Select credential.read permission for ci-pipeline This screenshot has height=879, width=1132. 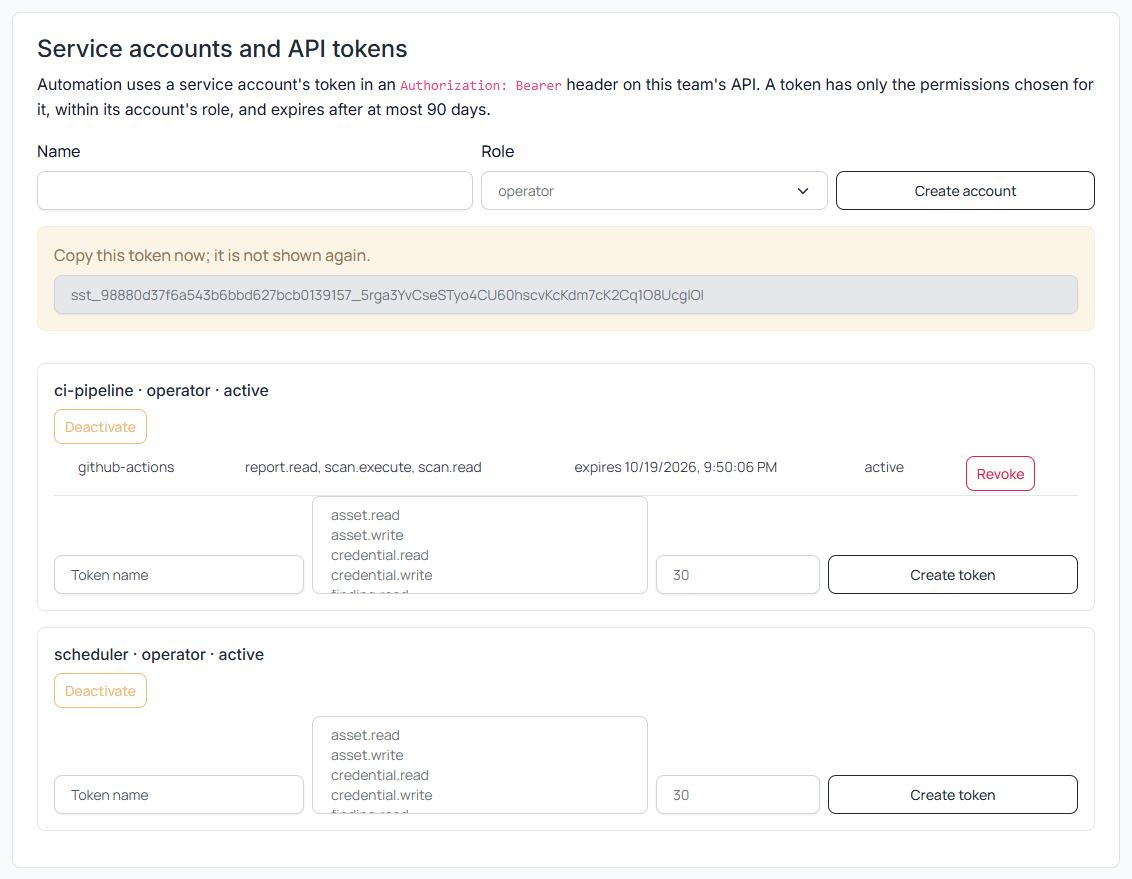pos(380,555)
